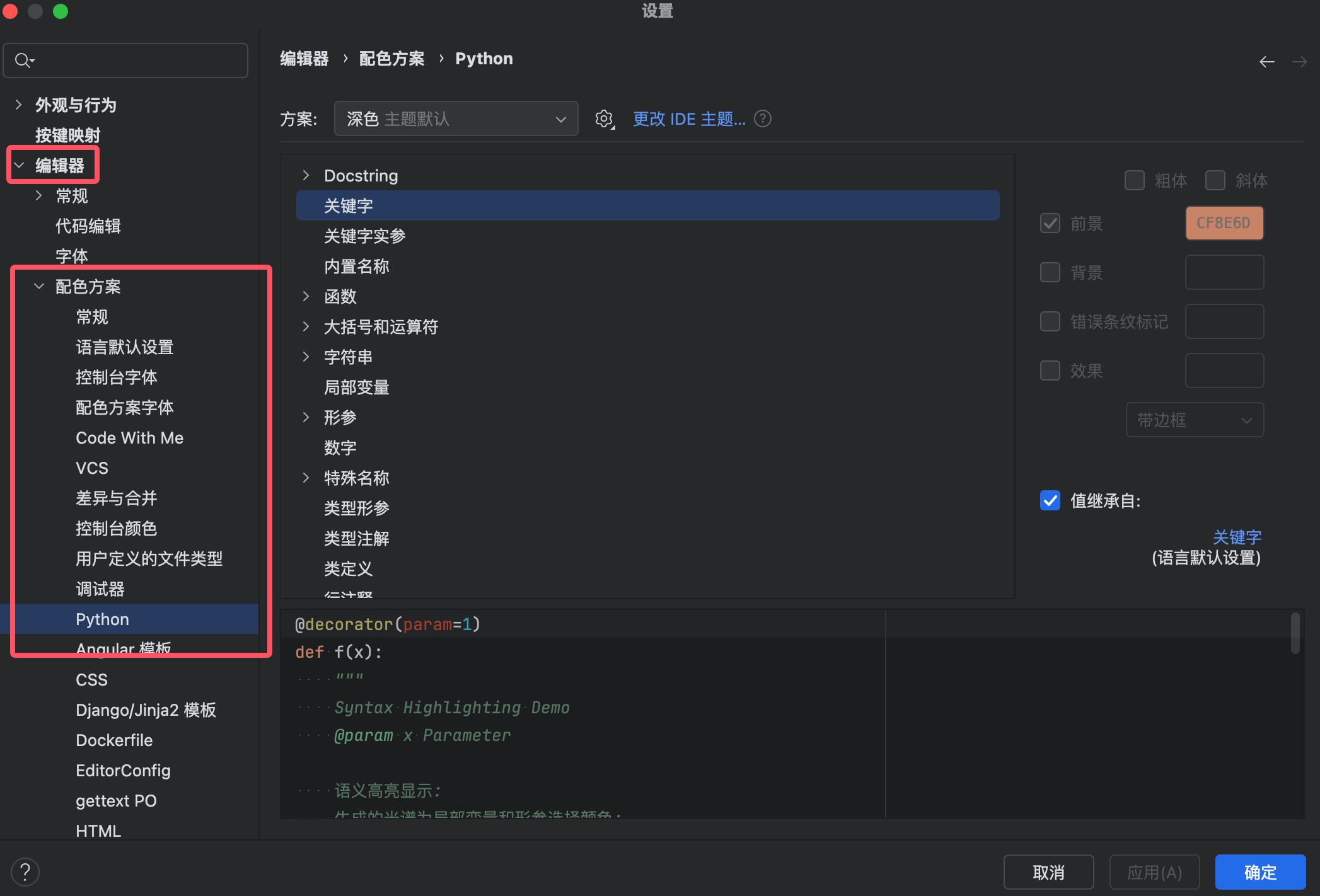Click the help question mark beside theme link
The image size is (1320, 896).
pyautogui.click(x=763, y=118)
